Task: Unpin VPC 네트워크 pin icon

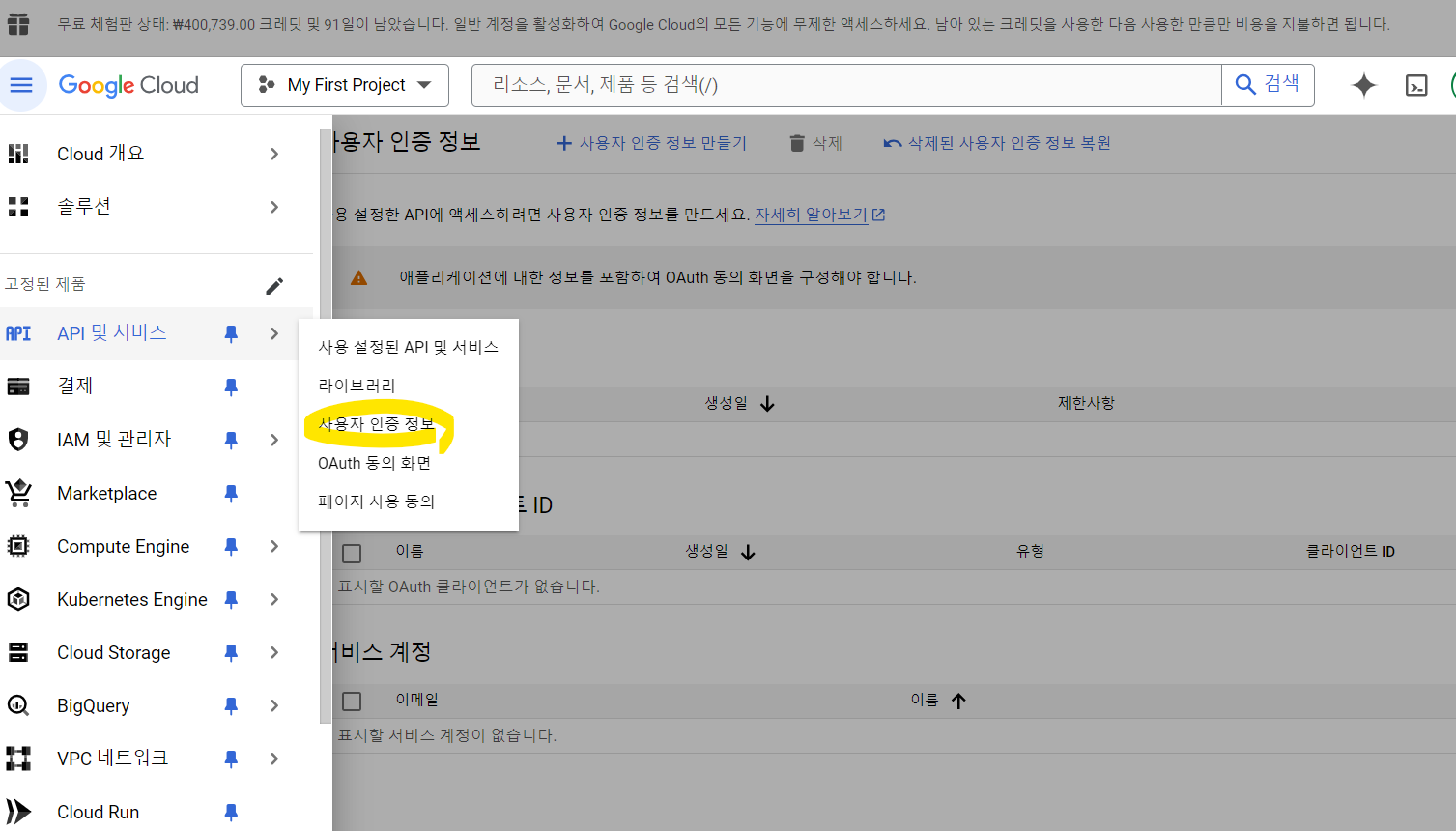Action: 231,759
